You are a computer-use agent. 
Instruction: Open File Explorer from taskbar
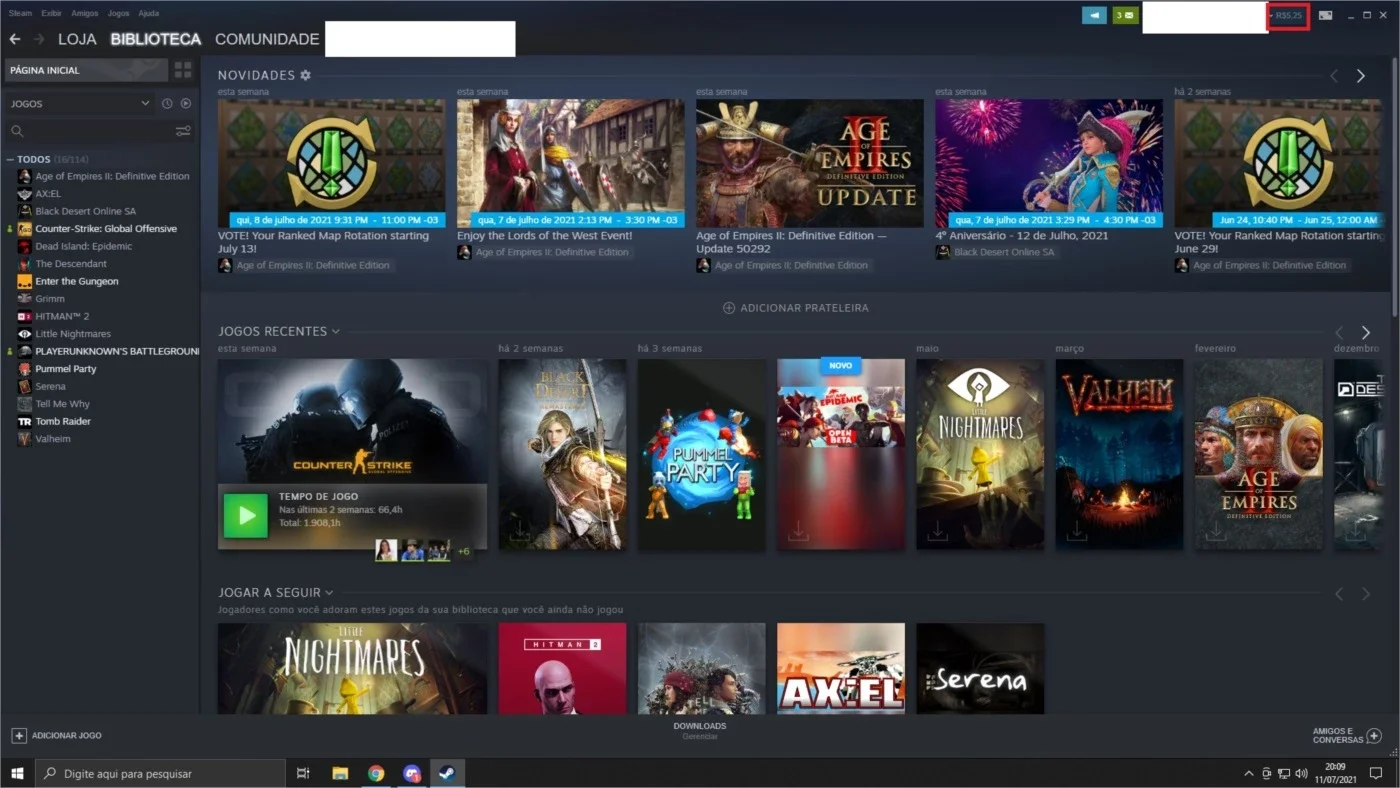340,773
